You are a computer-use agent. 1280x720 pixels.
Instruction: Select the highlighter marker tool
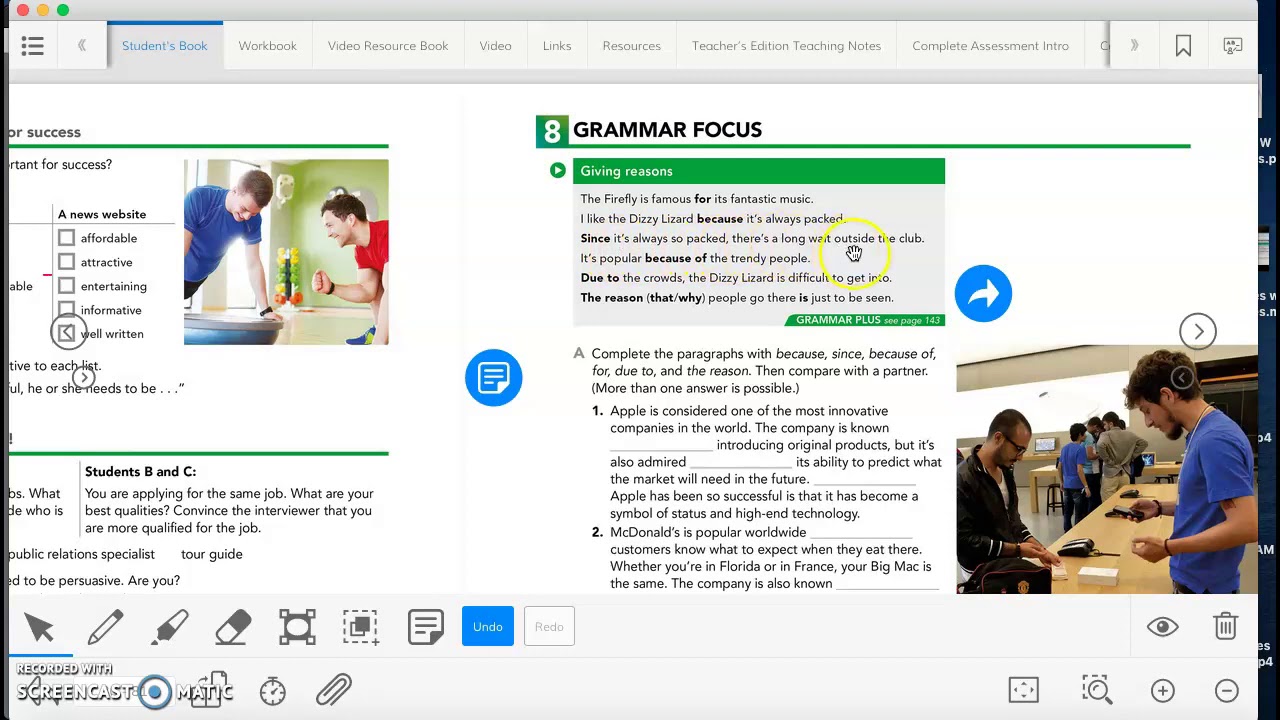coord(170,627)
